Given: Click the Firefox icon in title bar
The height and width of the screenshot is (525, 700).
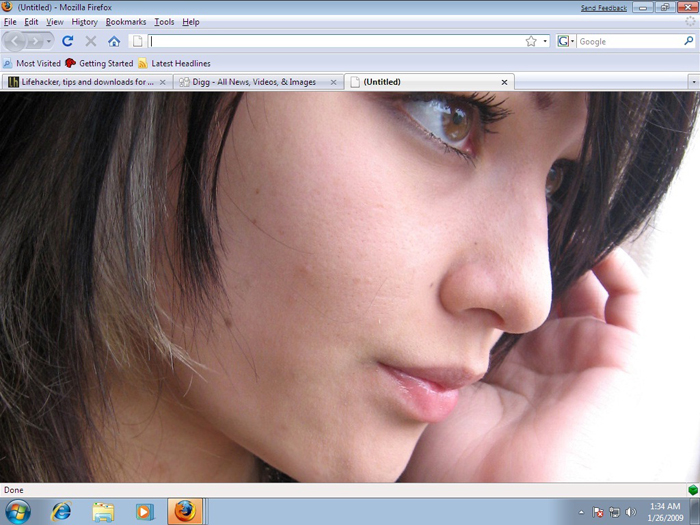Looking at the screenshot, I should click(x=7, y=6).
